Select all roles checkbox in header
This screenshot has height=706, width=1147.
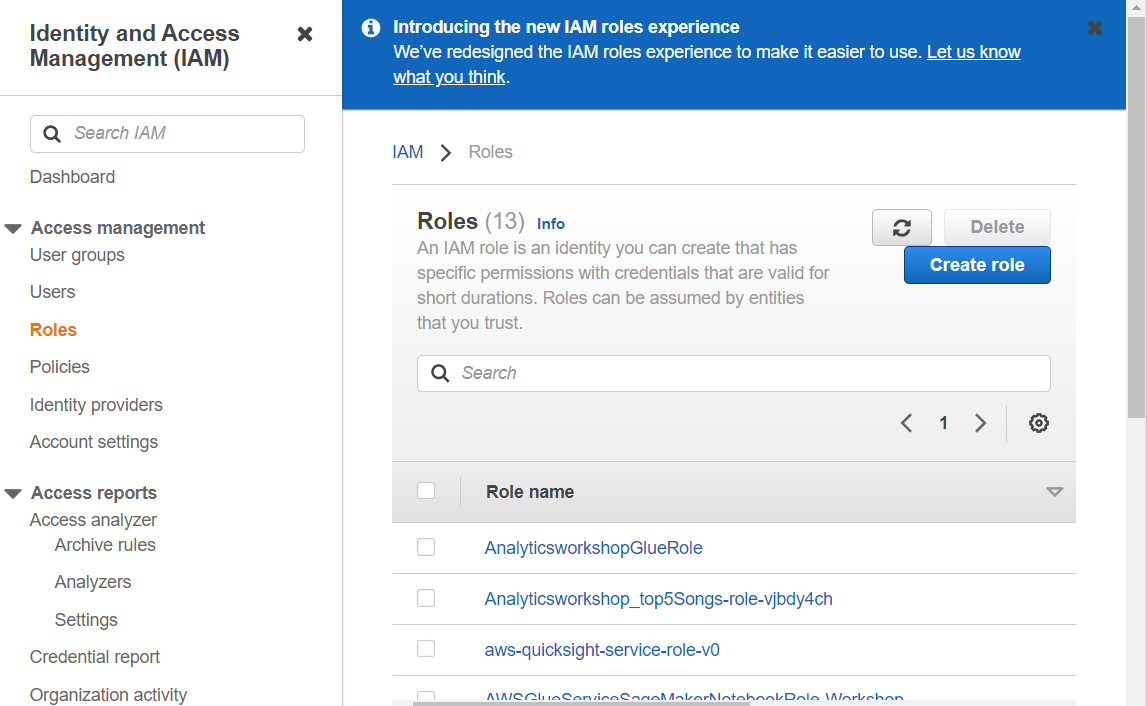coord(426,490)
